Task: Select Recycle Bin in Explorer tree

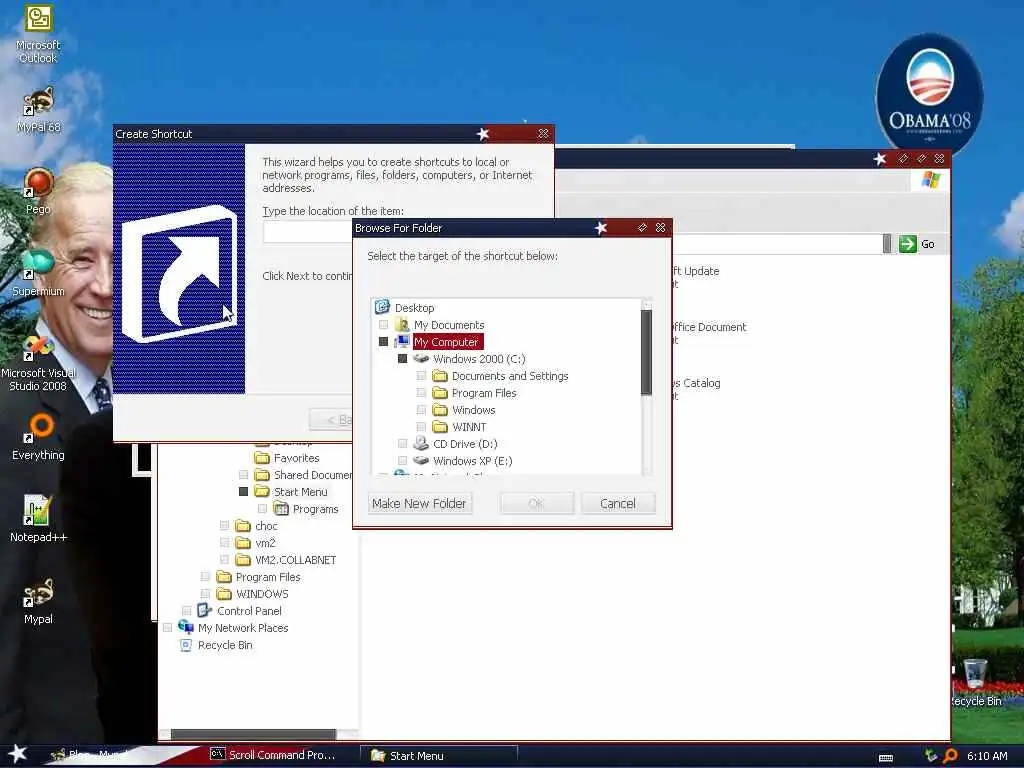Action: 225,645
